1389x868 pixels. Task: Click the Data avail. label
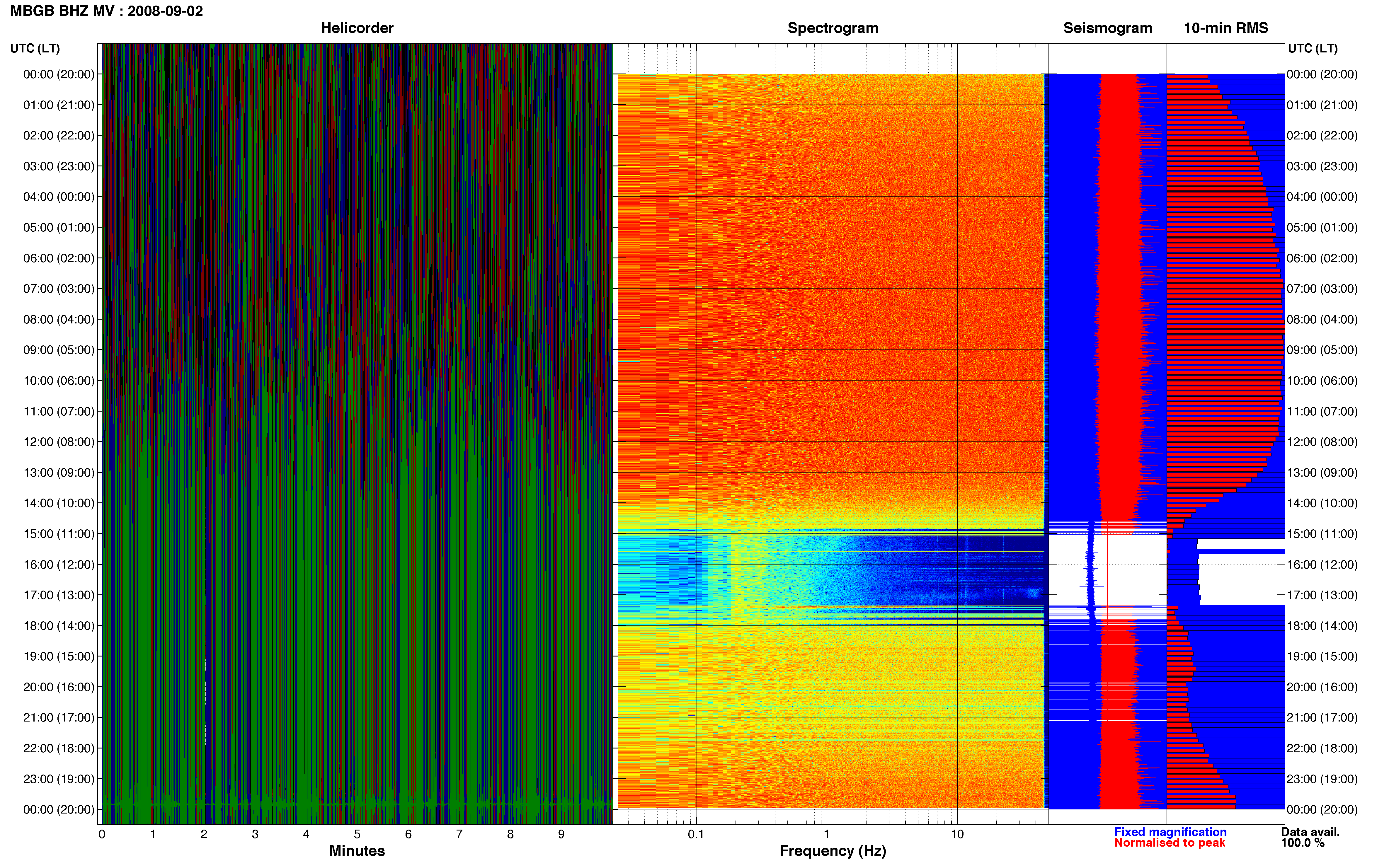pyautogui.click(x=1310, y=832)
